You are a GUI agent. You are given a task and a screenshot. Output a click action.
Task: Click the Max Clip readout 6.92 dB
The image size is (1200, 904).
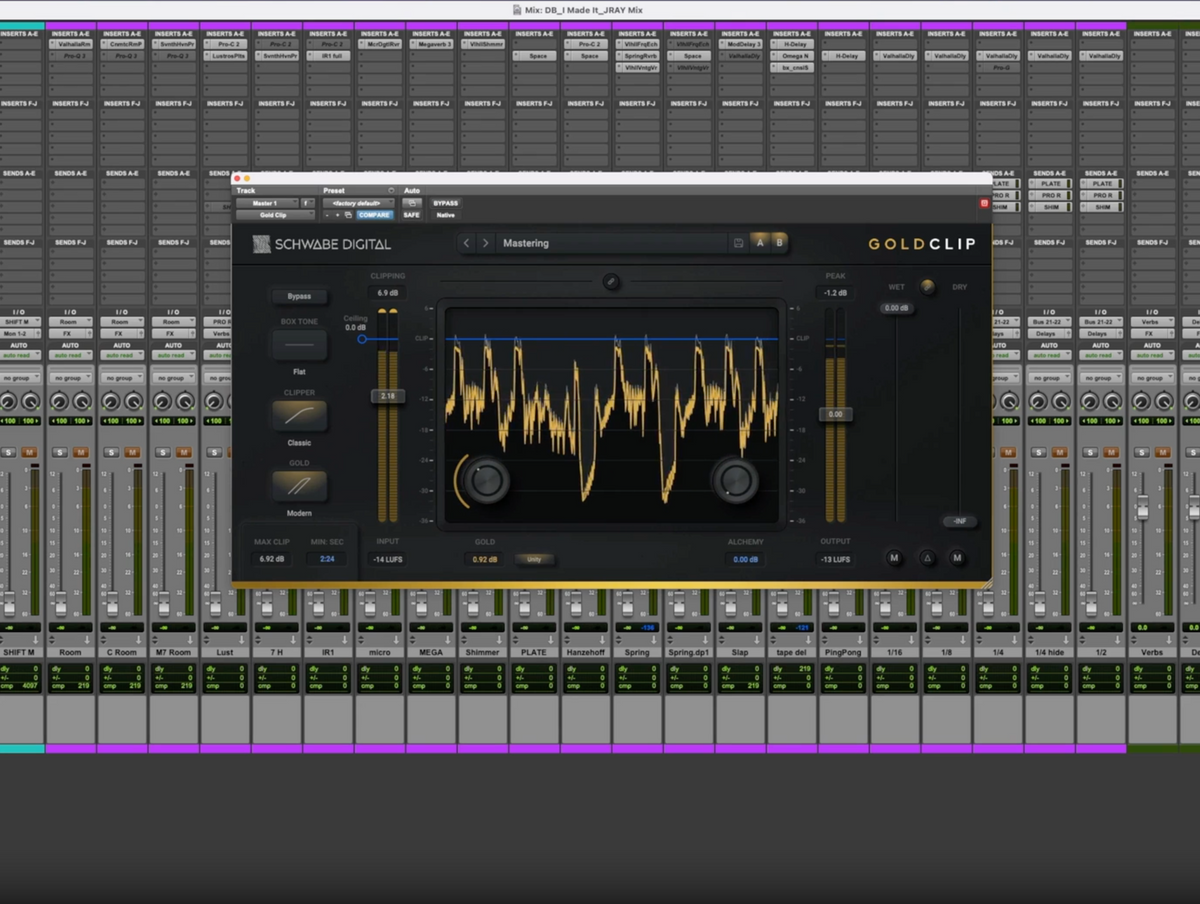pyautogui.click(x=272, y=559)
